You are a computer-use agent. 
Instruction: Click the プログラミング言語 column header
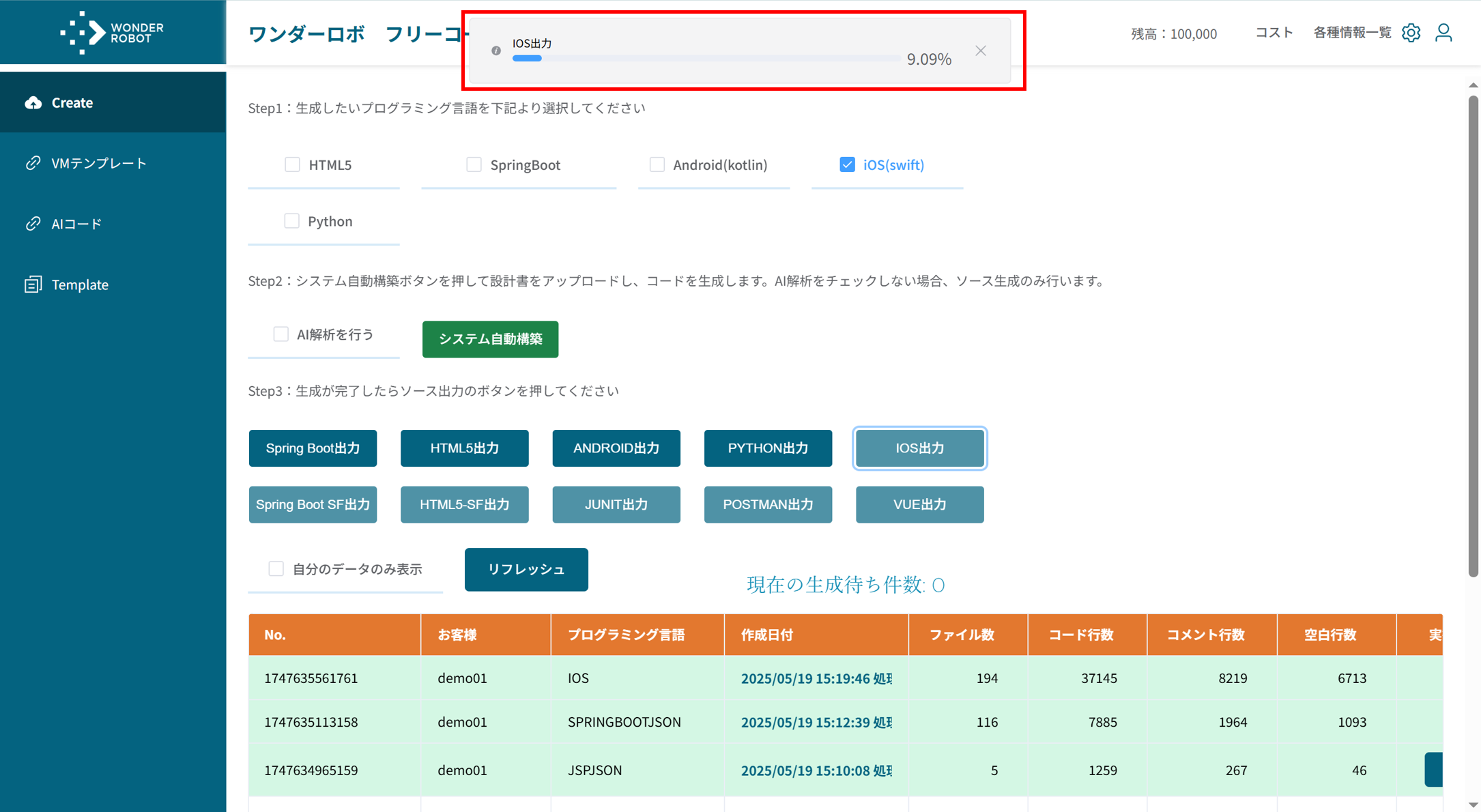[637, 635]
